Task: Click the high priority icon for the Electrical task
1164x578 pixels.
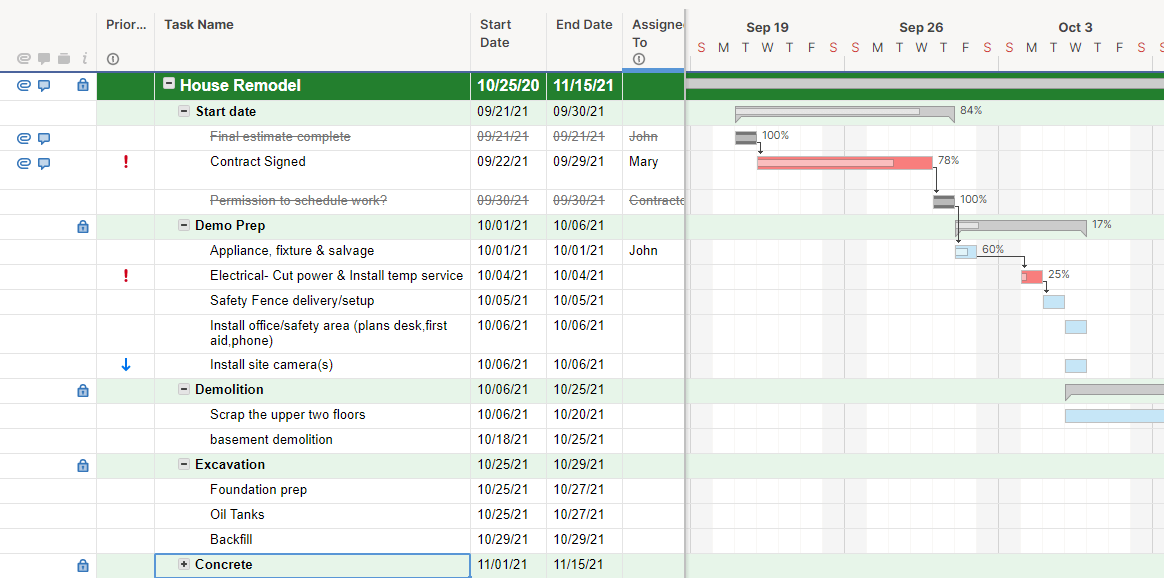Action: pos(126,276)
